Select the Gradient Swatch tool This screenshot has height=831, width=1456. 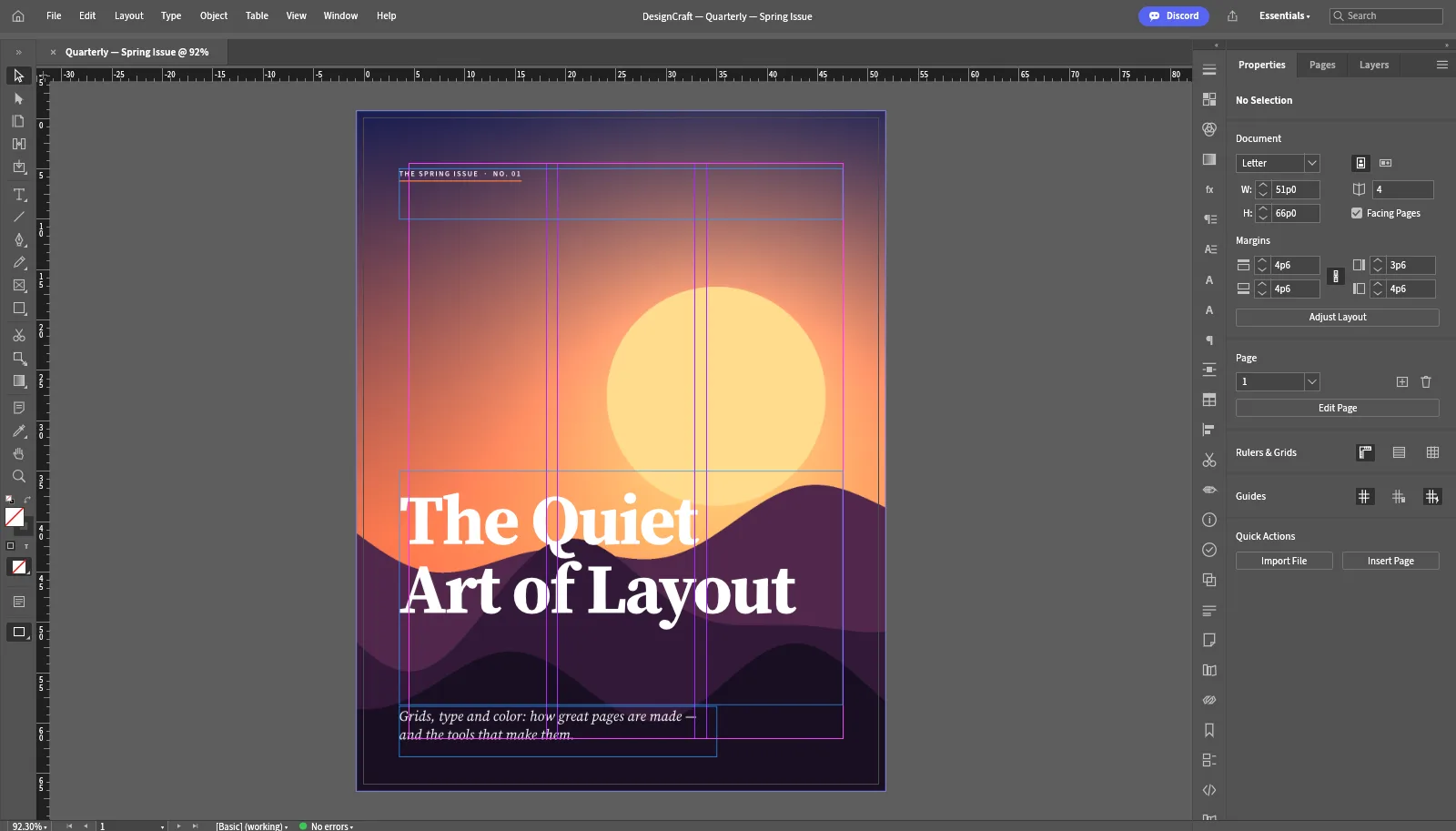coord(19,380)
